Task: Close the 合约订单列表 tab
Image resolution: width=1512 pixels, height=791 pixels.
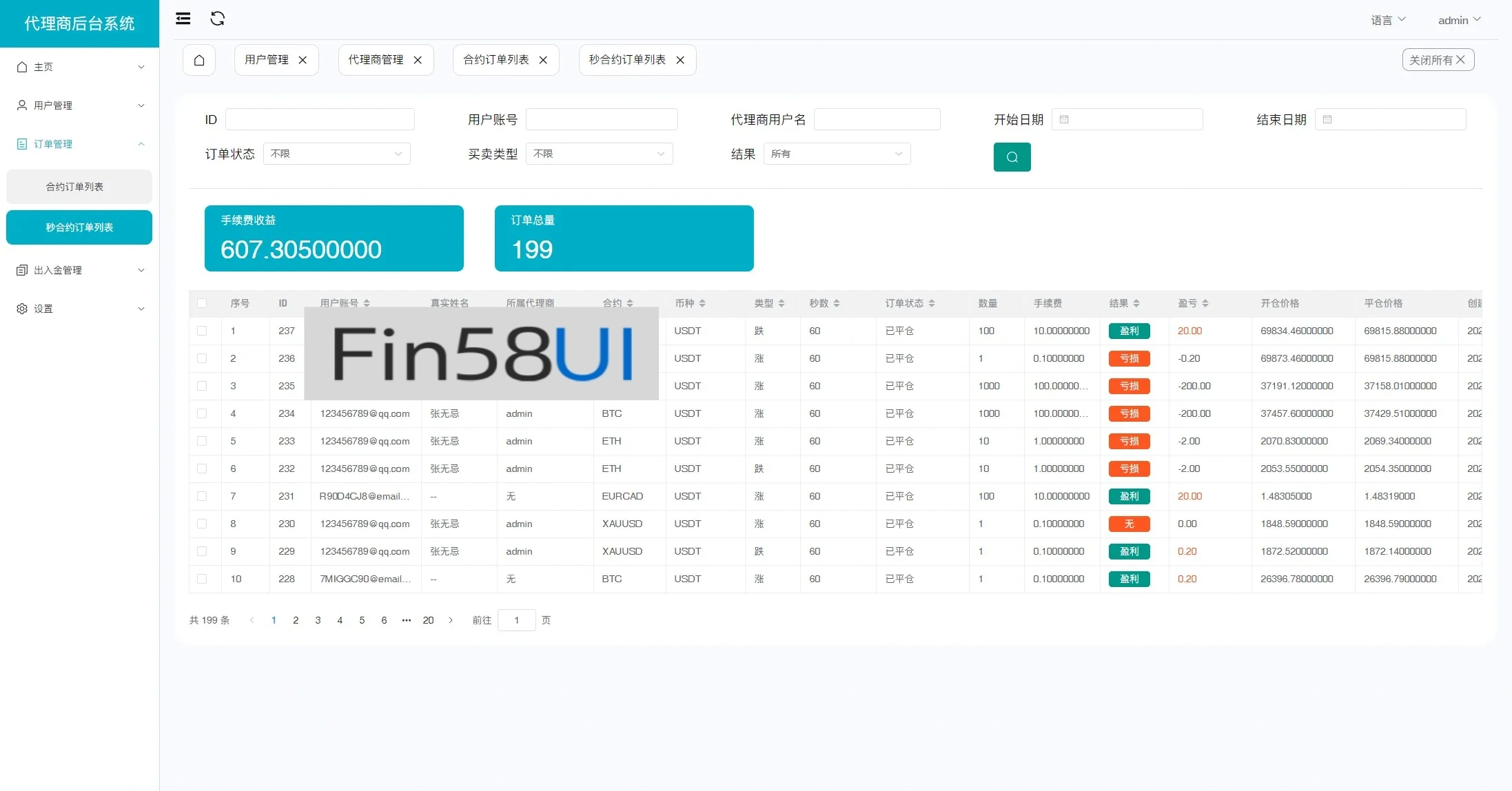Action: tap(543, 60)
